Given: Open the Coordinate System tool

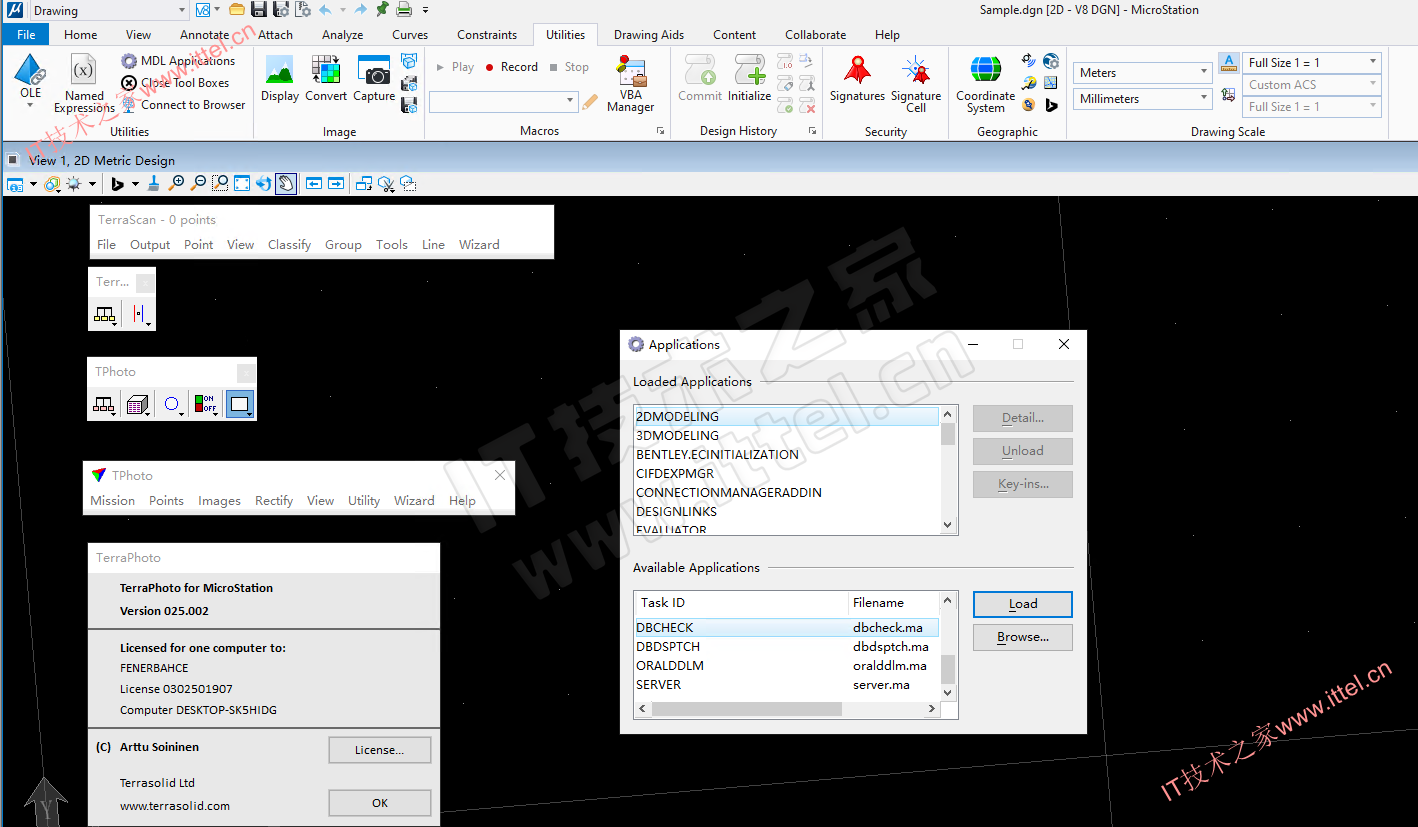Looking at the screenshot, I should [986, 84].
